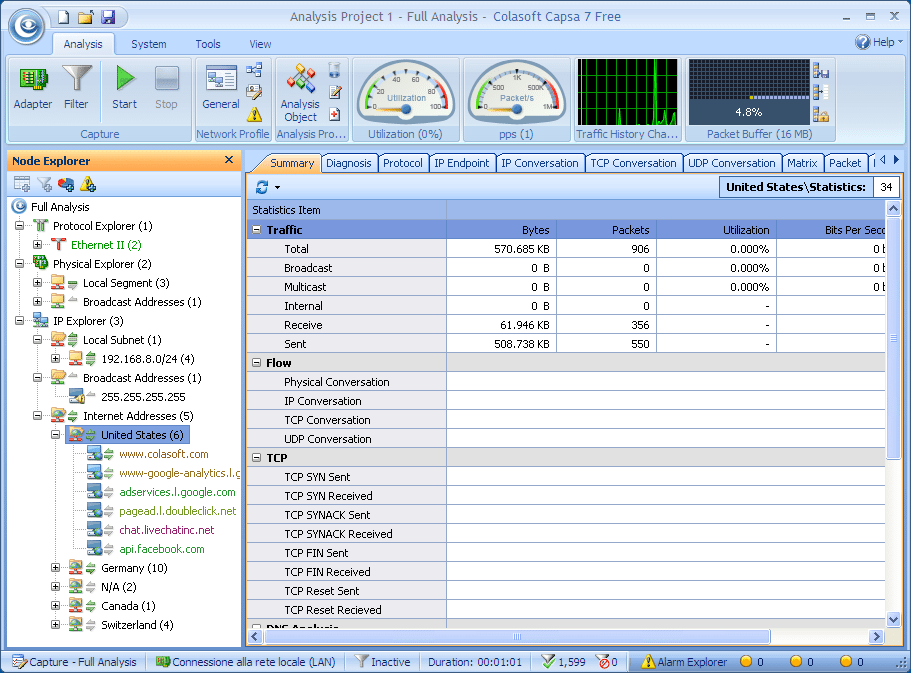The width and height of the screenshot is (911, 673).
Task: Collapse the TCP statistics section
Action: [257, 458]
